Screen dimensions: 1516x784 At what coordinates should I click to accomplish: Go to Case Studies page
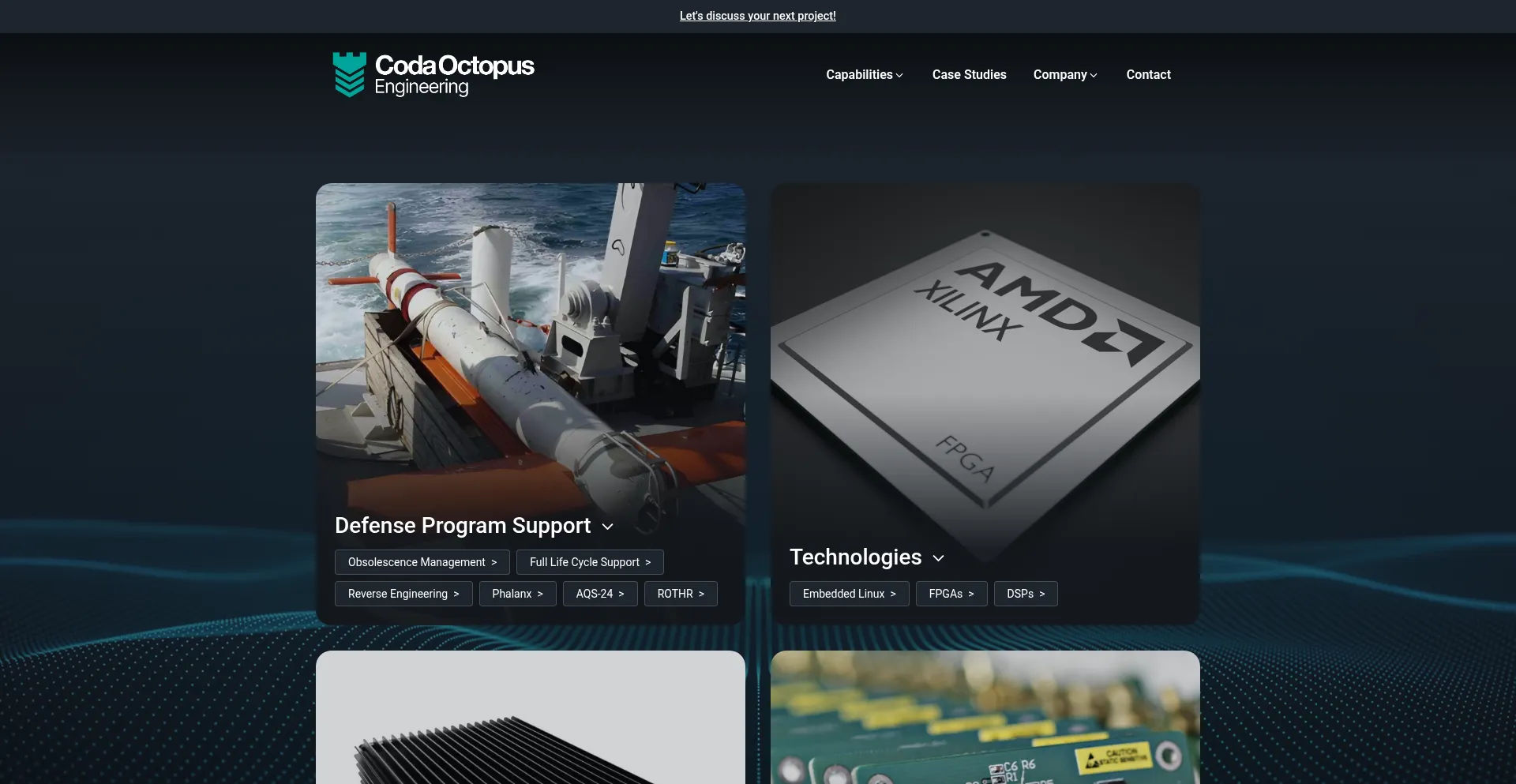tap(969, 75)
